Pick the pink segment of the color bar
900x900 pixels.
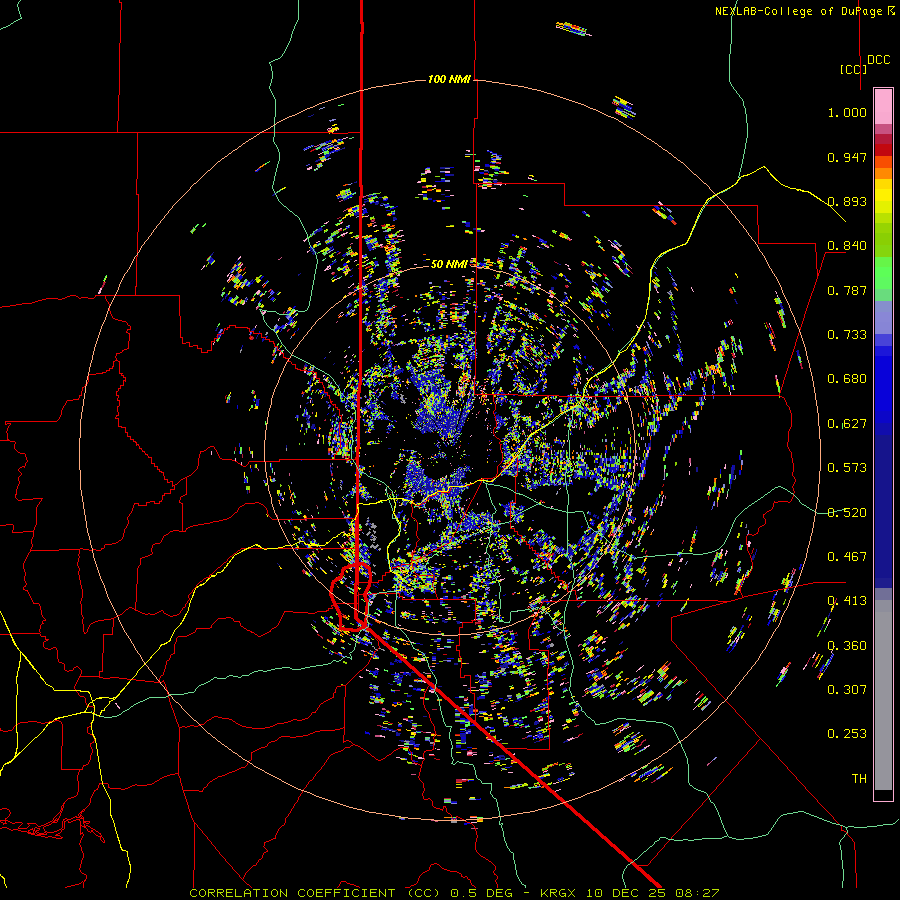click(x=883, y=106)
